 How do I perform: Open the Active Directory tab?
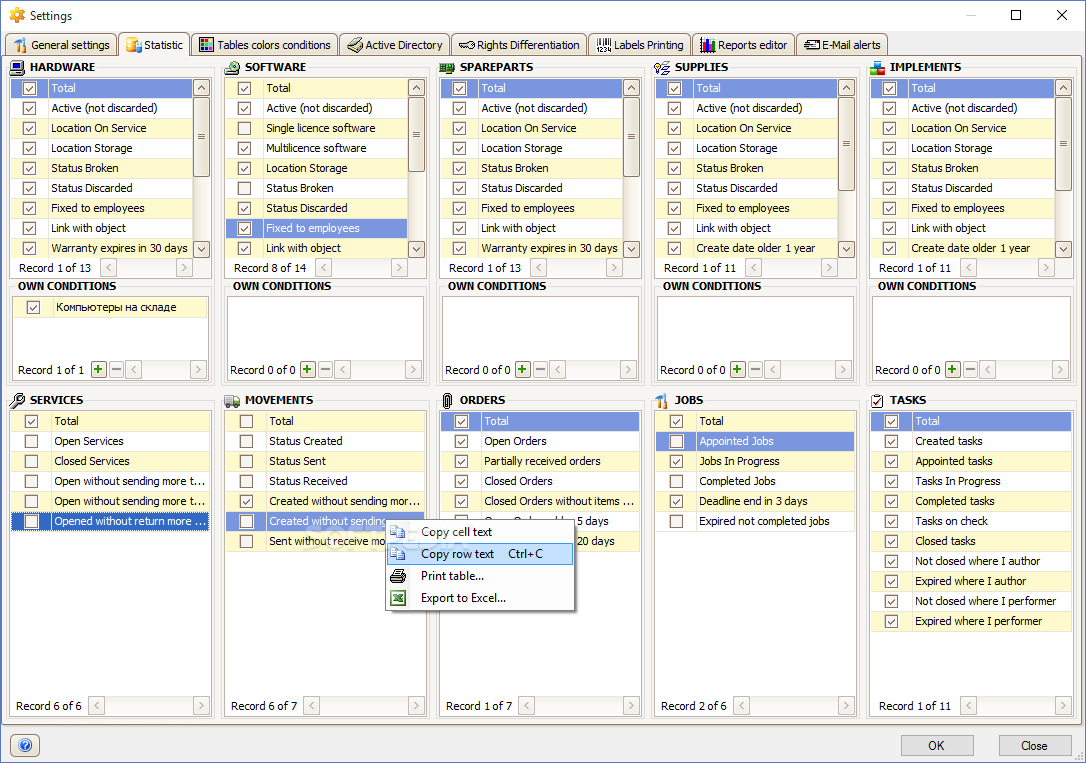[395, 45]
